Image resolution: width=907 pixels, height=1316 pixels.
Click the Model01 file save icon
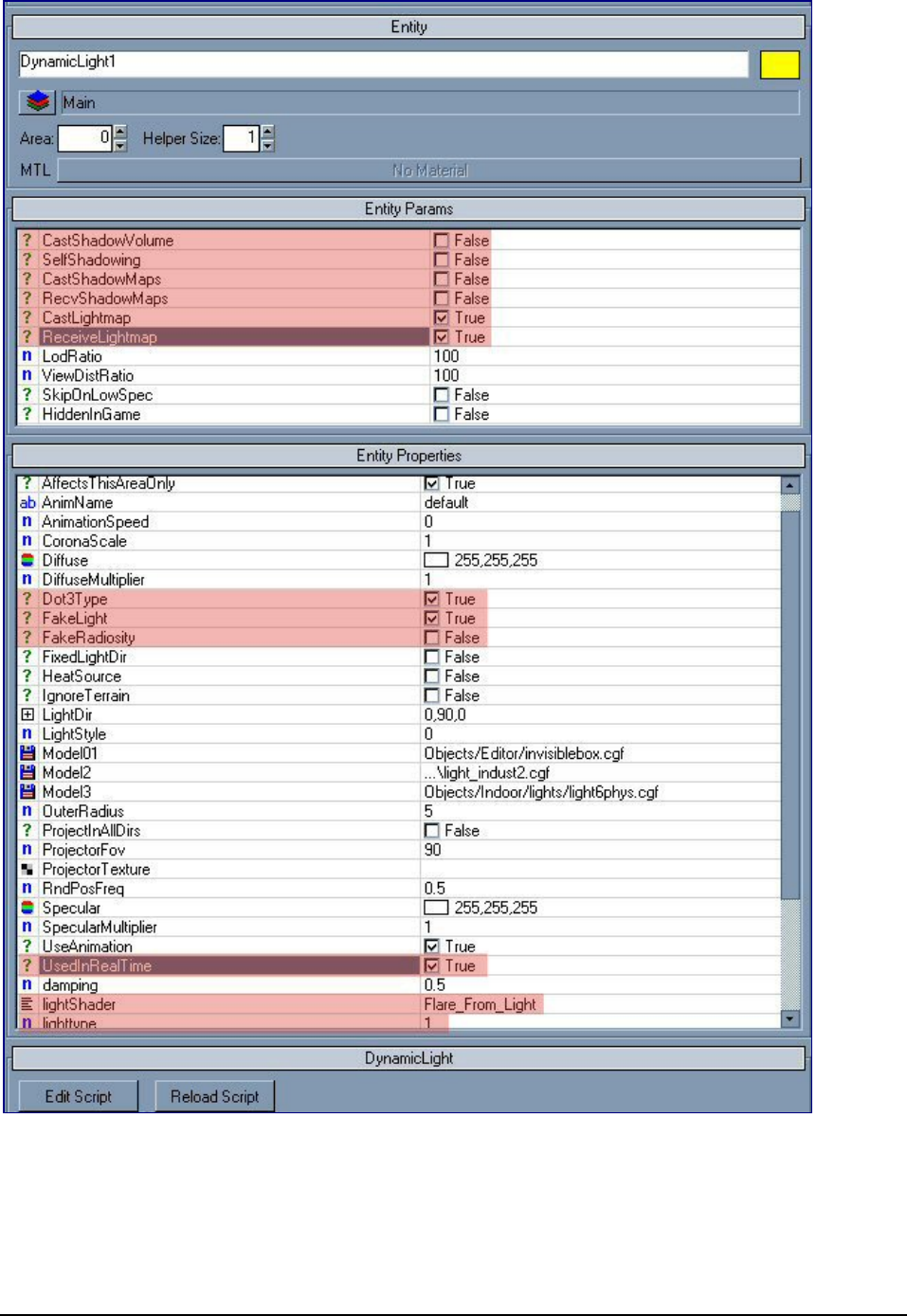[27, 753]
